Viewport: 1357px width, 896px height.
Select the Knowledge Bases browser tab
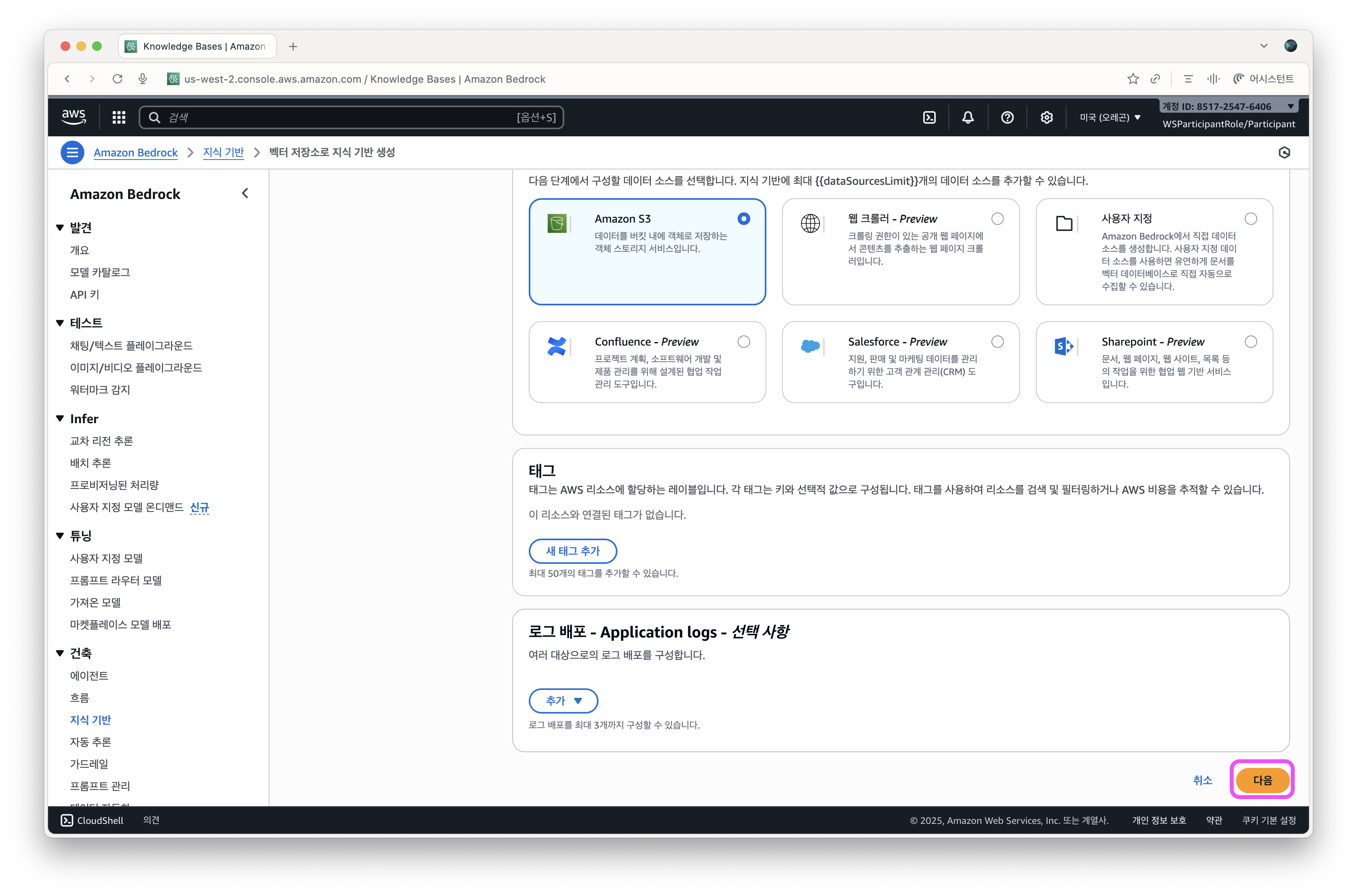[197, 46]
